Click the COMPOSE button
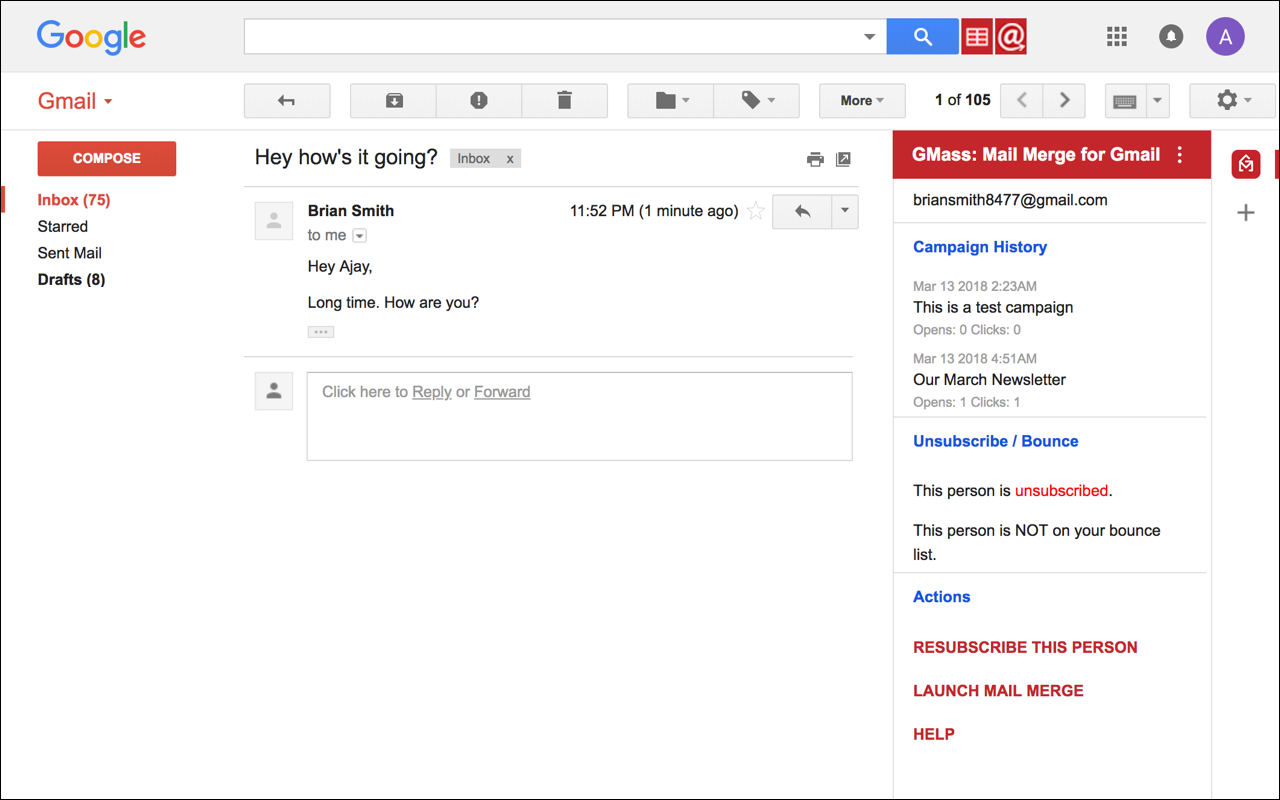 click(107, 158)
